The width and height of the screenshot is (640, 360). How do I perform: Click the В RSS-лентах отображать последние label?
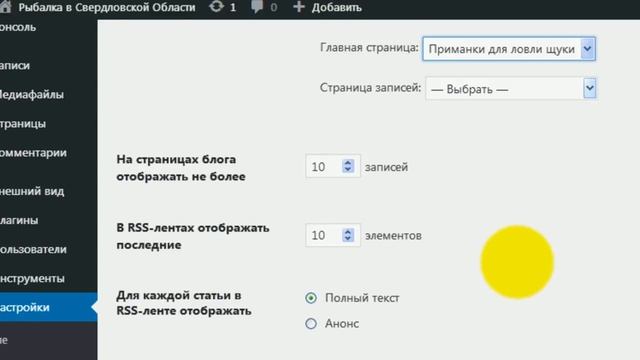(193, 236)
